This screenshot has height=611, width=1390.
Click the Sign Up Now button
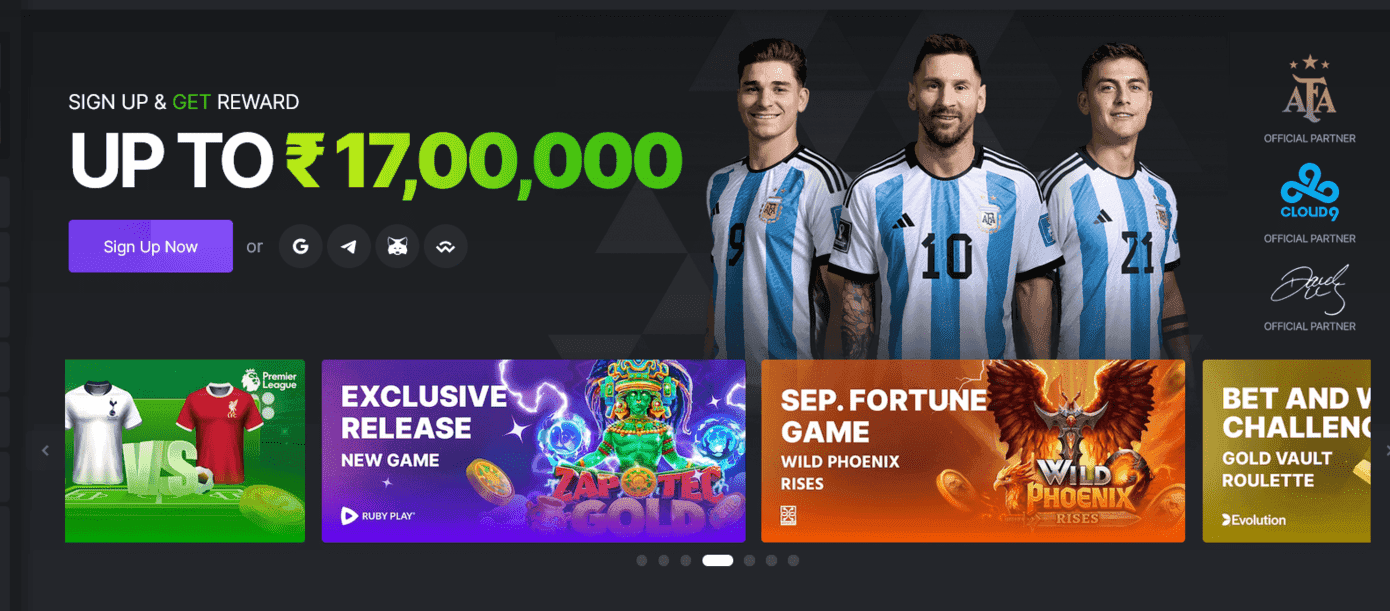pos(151,246)
